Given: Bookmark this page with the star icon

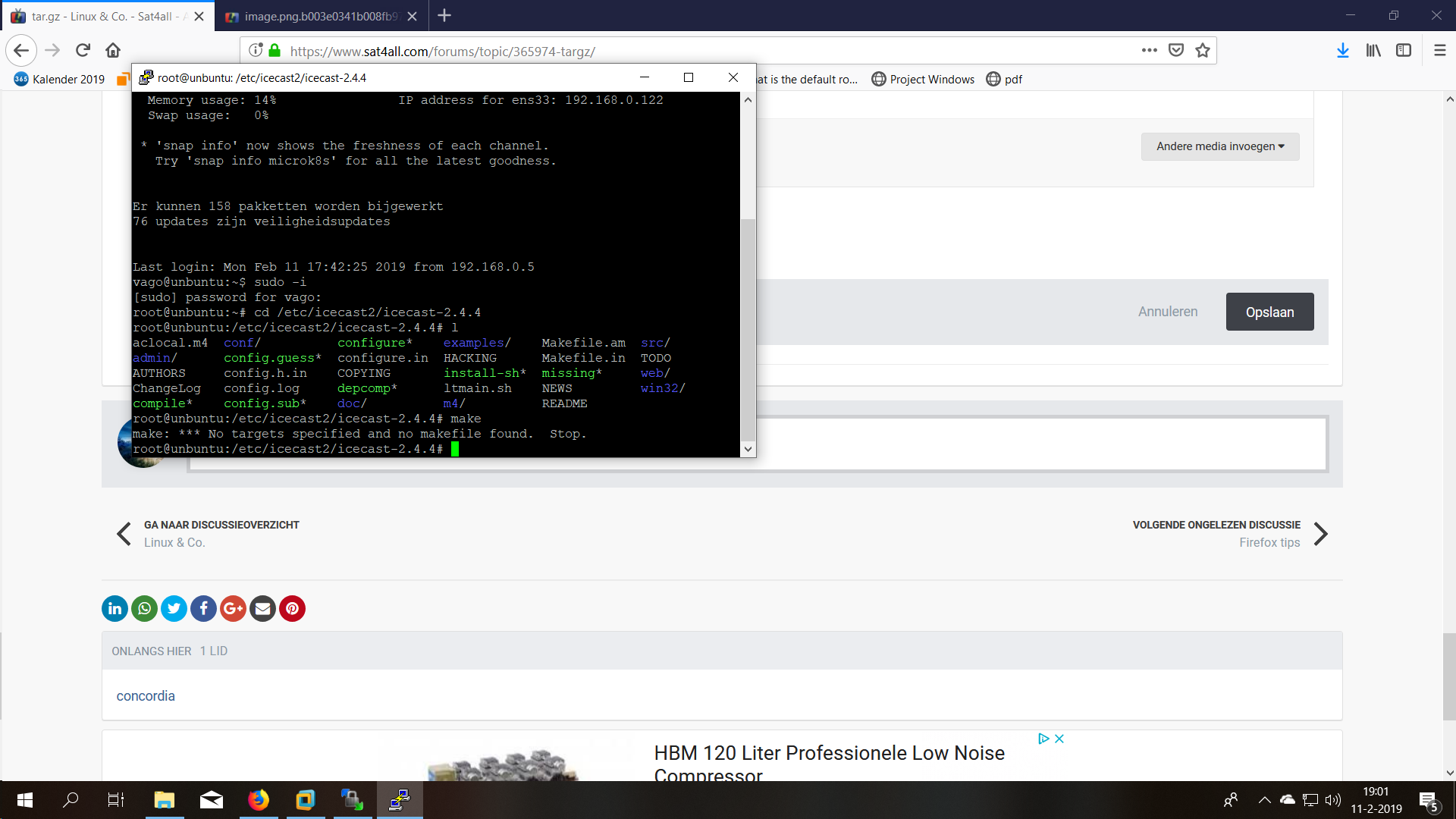Looking at the screenshot, I should coord(1203,51).
